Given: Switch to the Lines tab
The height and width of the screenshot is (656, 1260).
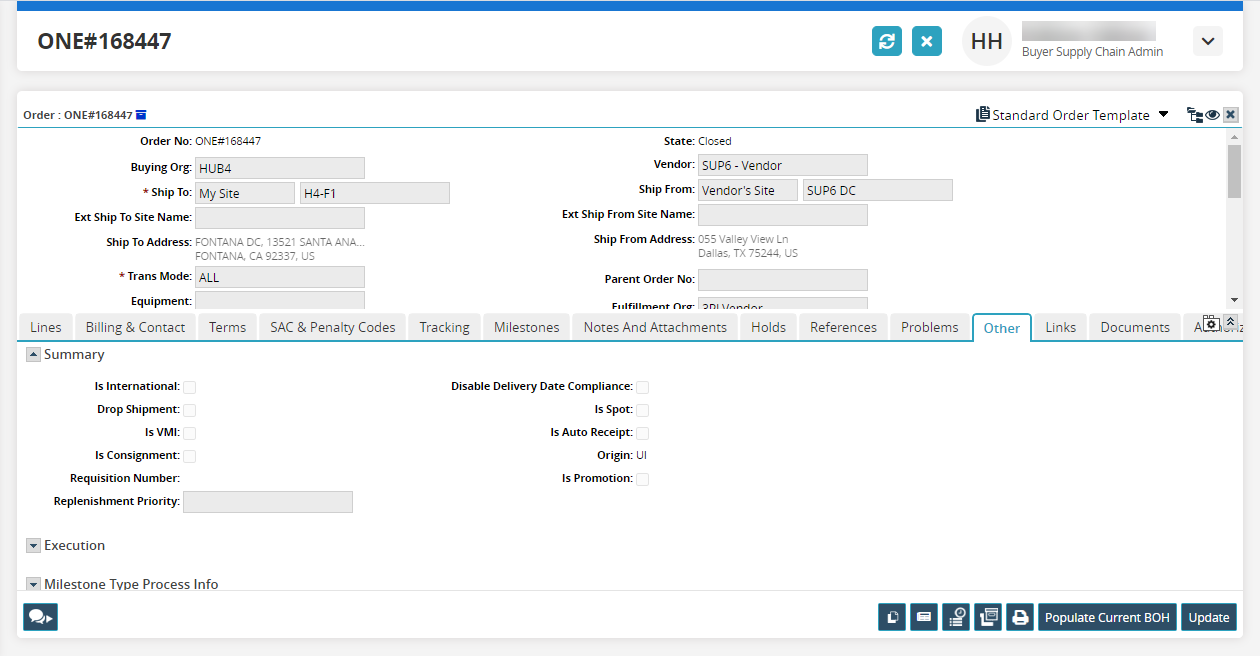Looking at the screenshot, I should 46,327.
